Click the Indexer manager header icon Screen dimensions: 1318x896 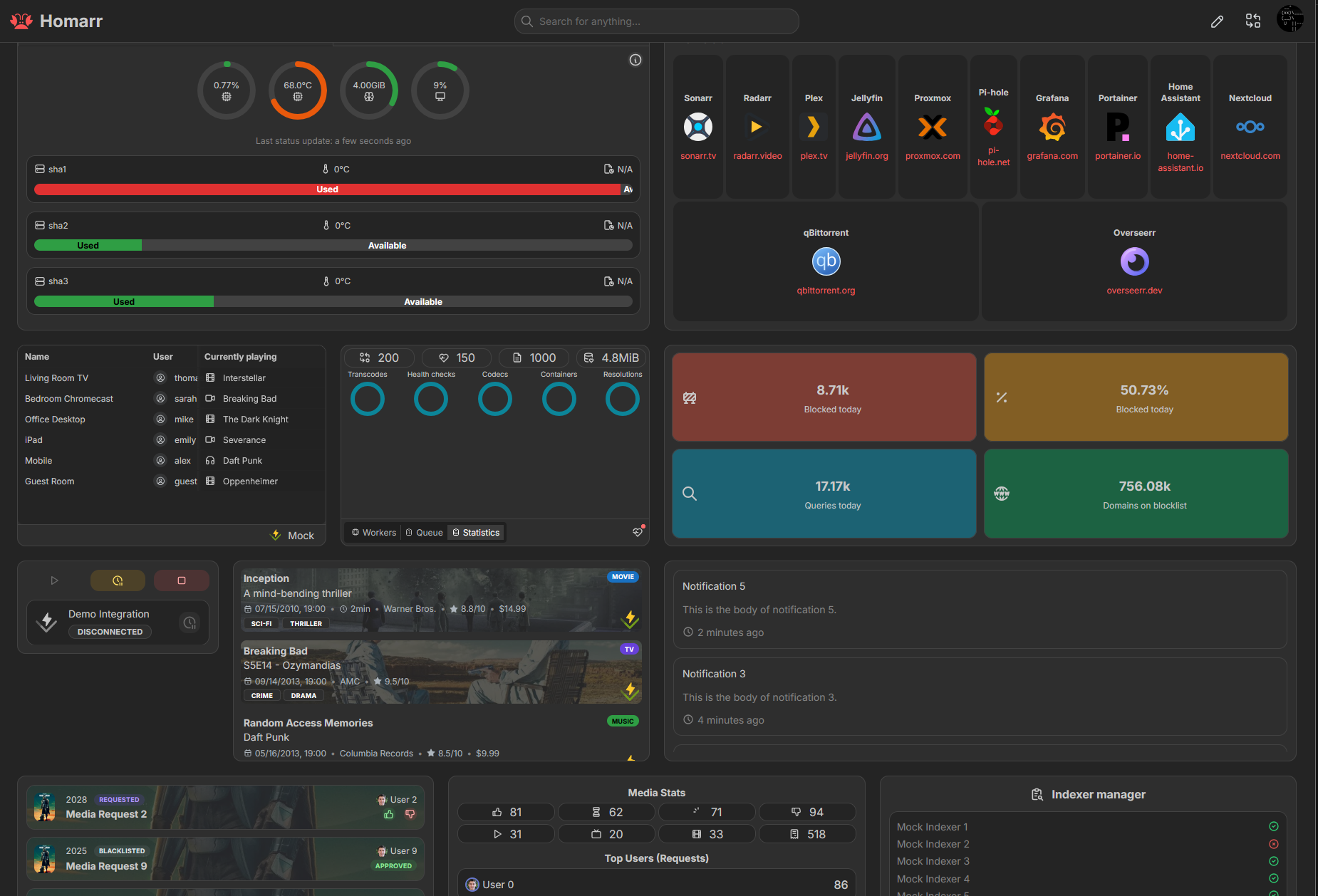(1037, 794)
